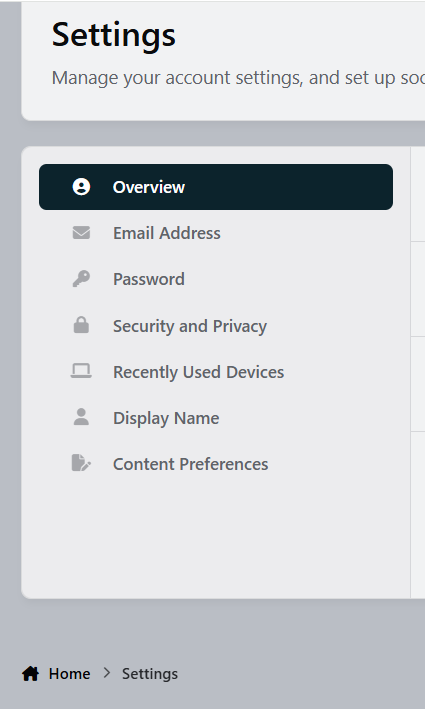Click the Settings breadcrumb text
This screenshot has height=709, width=425.
pos(150,674)
